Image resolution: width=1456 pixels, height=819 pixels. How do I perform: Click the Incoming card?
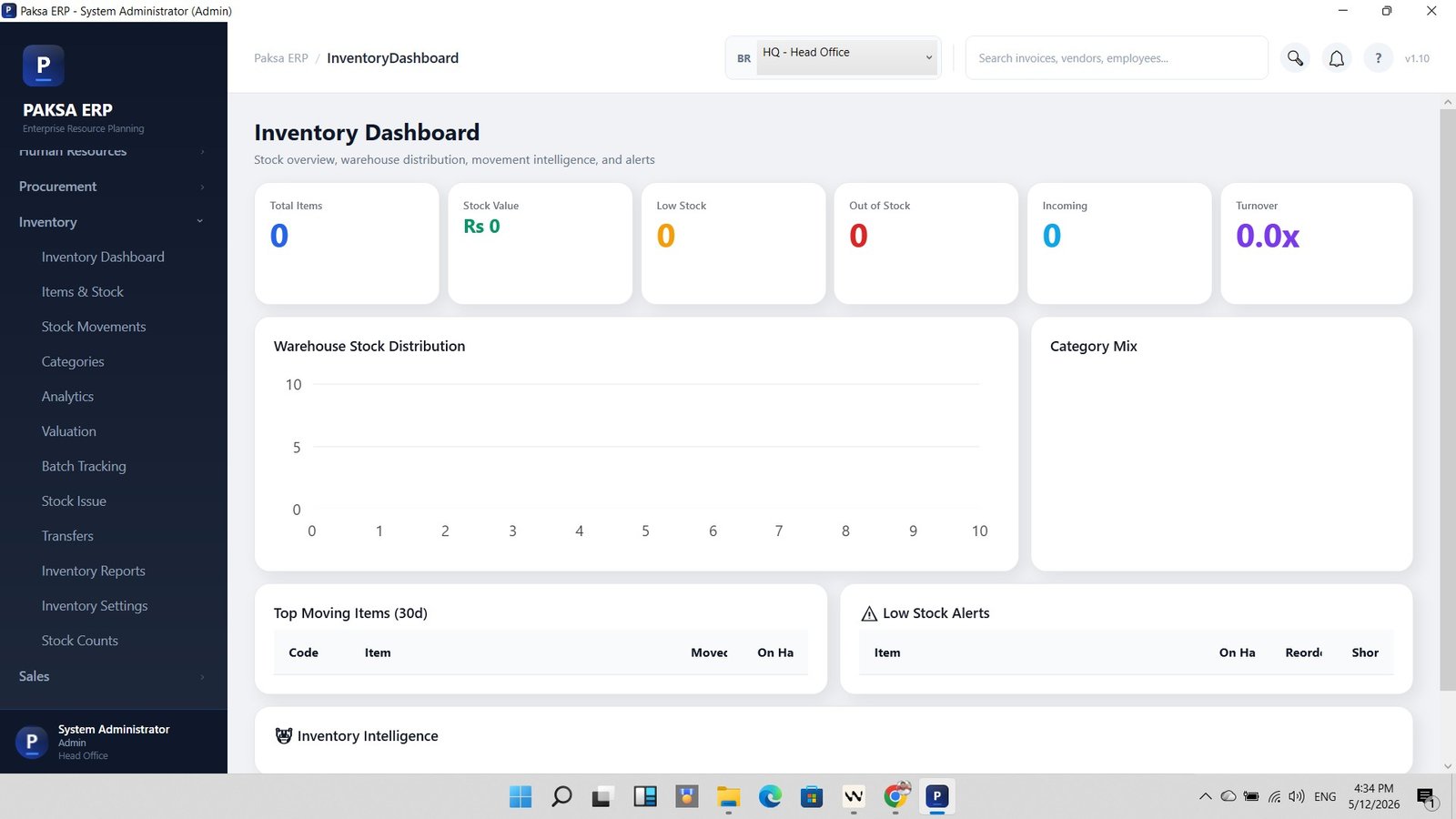[x=1119, y=244]
